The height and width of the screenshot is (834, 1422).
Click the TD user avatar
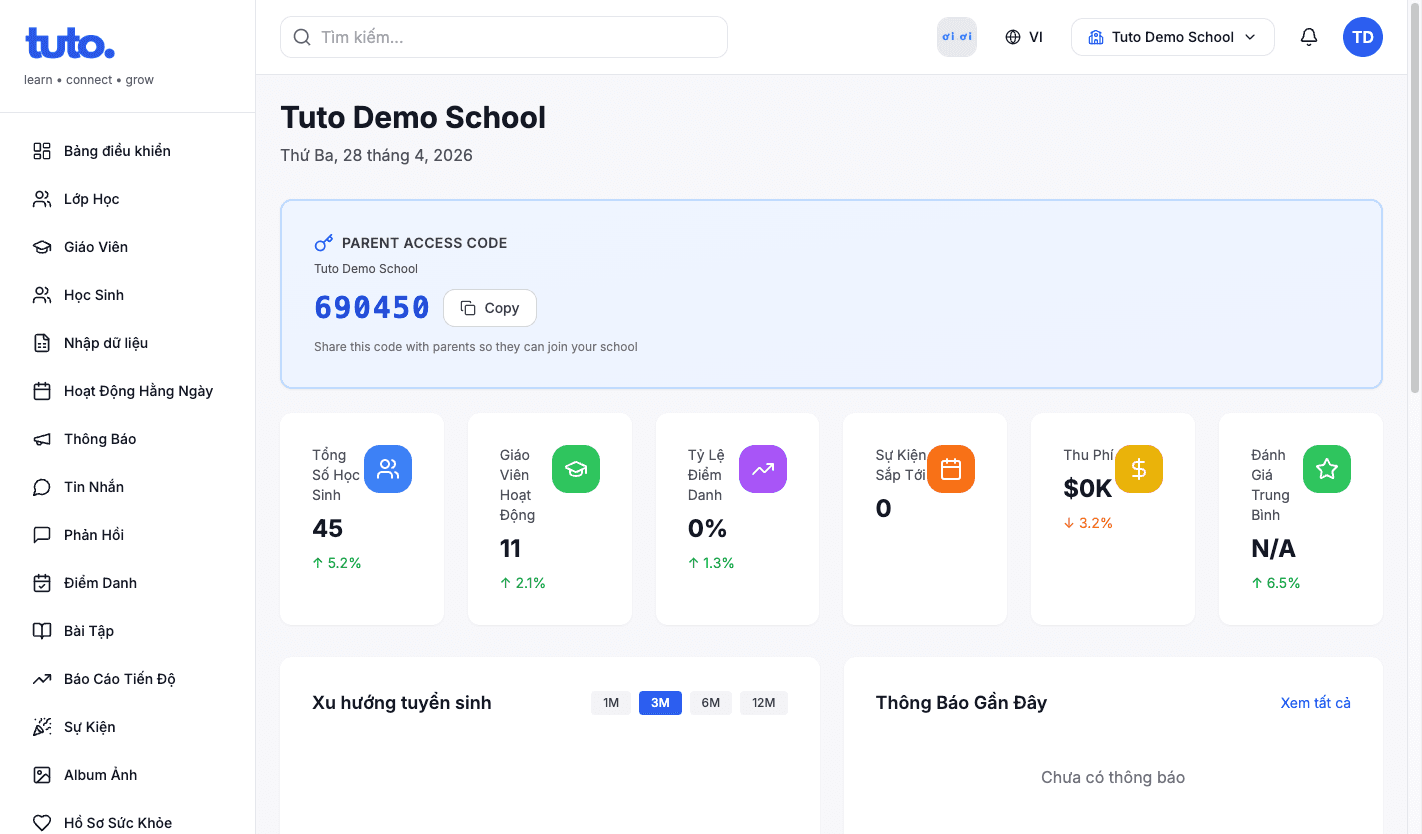[1363, 37]
